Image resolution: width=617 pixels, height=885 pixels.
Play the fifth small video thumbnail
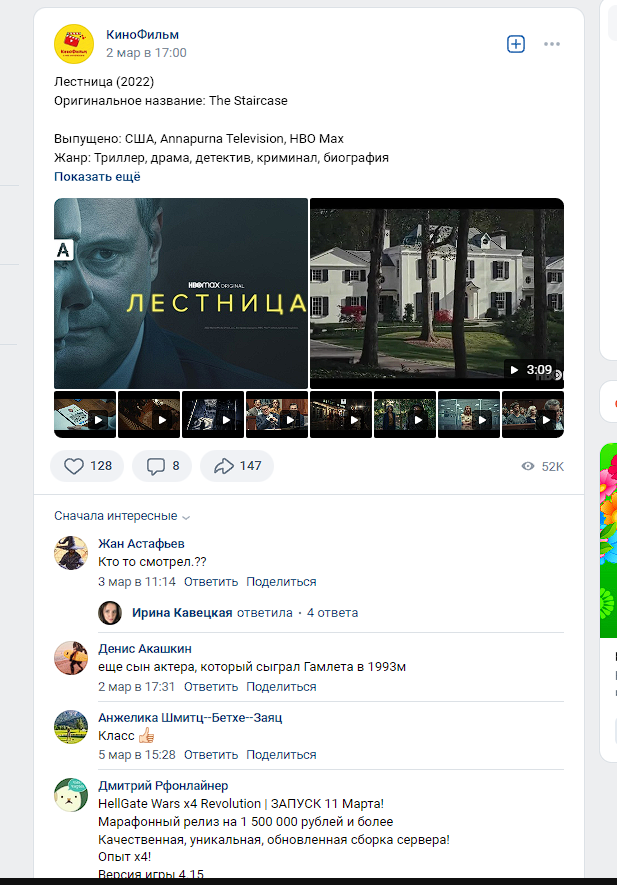click(x=341, y=414)
